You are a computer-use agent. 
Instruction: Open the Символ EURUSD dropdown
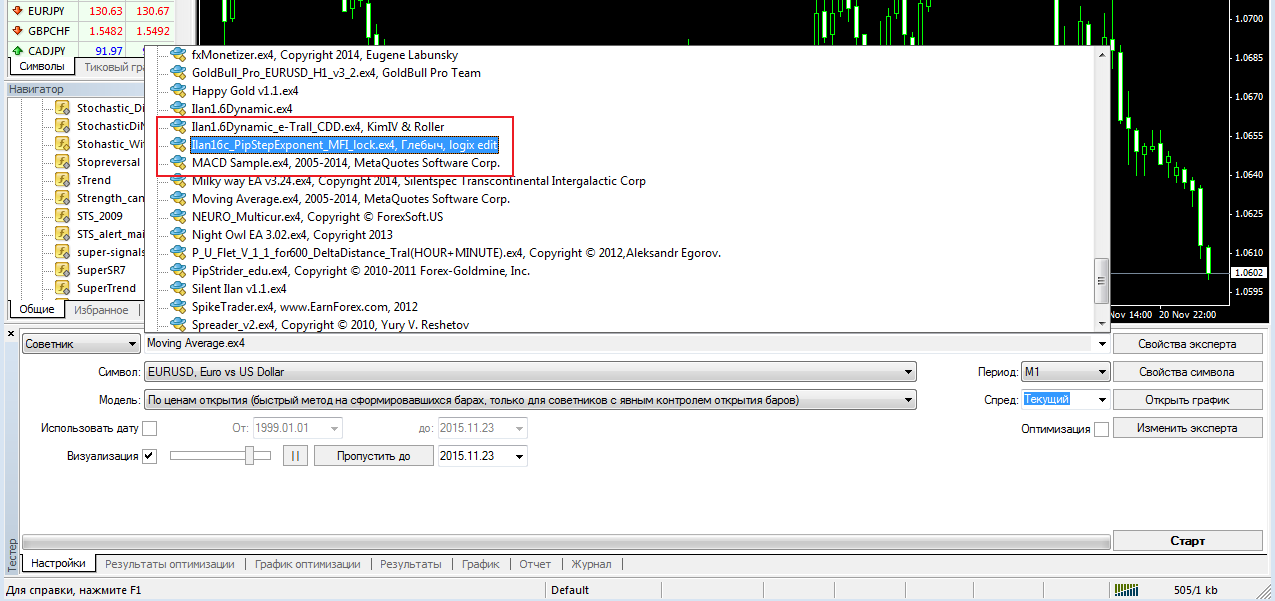pyautogui.click(x=529, y=372)
